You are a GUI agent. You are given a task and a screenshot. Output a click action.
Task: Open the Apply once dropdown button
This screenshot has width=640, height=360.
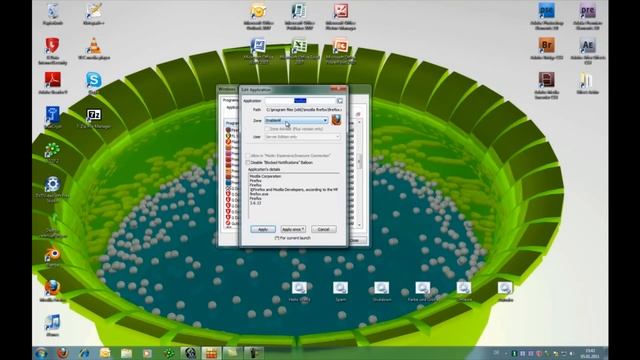coord(293,229)
